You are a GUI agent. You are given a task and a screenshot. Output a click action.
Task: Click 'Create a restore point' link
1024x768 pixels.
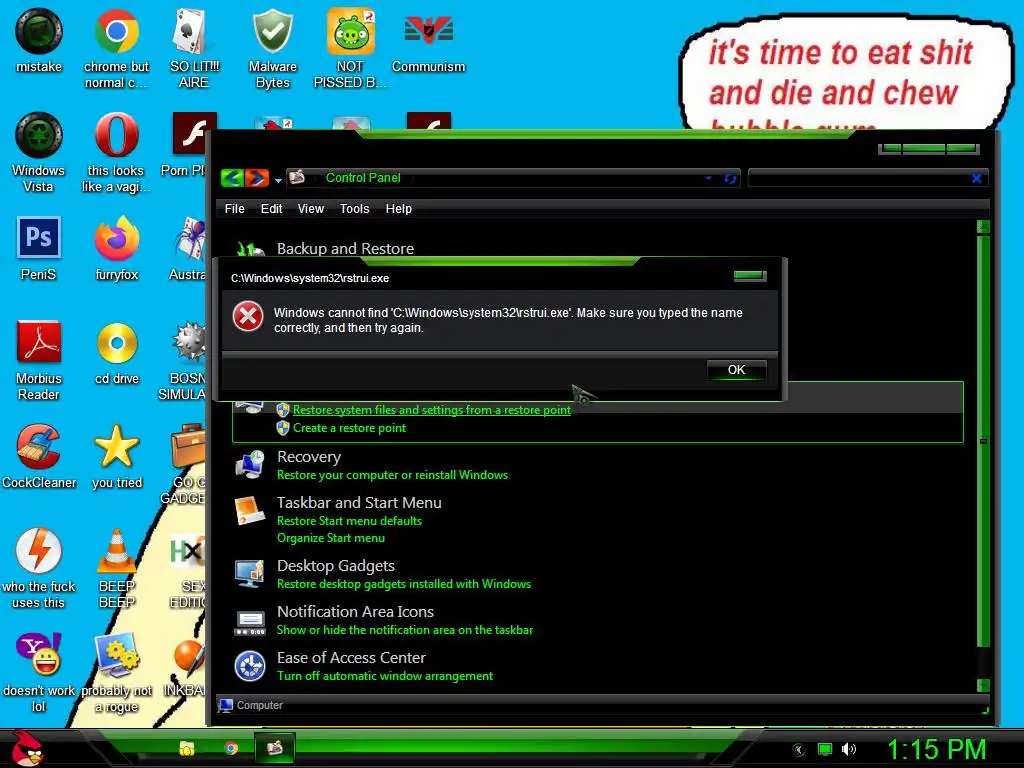pos(349,428)
